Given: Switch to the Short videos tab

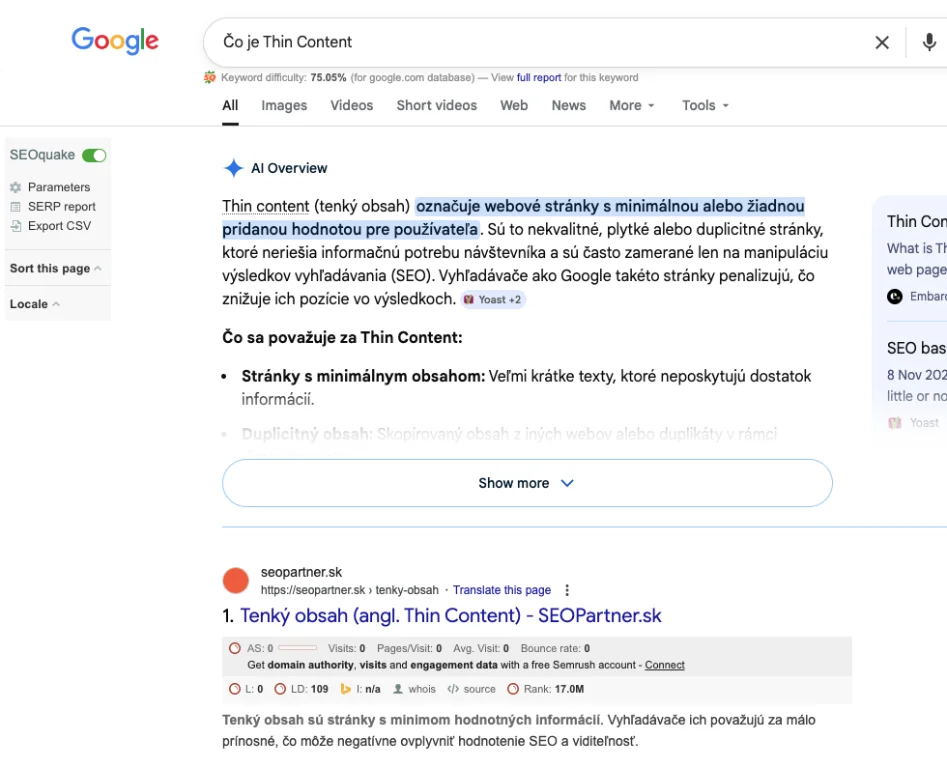Looking at the screenshot, I should 436,105.
